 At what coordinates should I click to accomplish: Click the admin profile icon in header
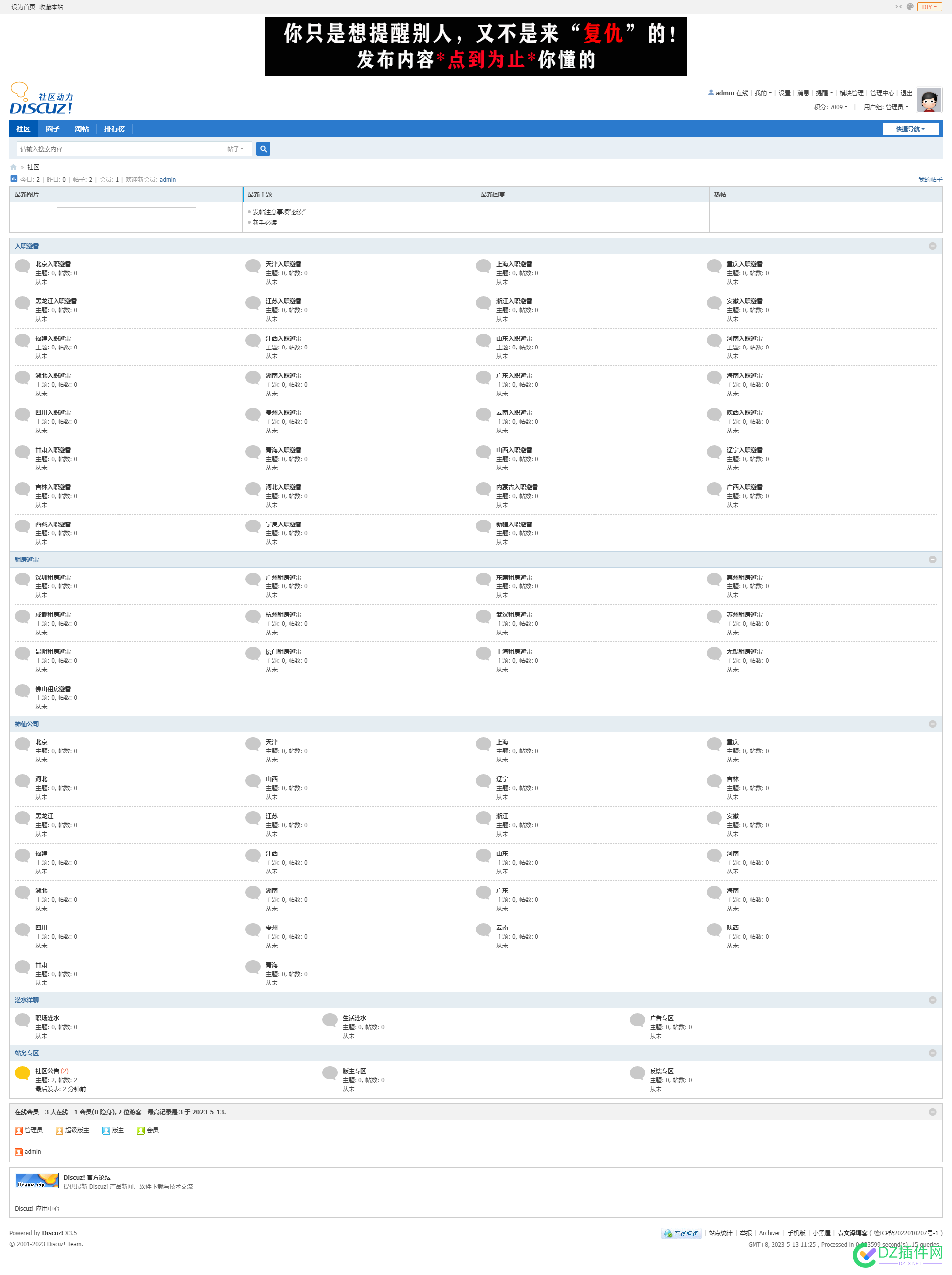[711, 92]
